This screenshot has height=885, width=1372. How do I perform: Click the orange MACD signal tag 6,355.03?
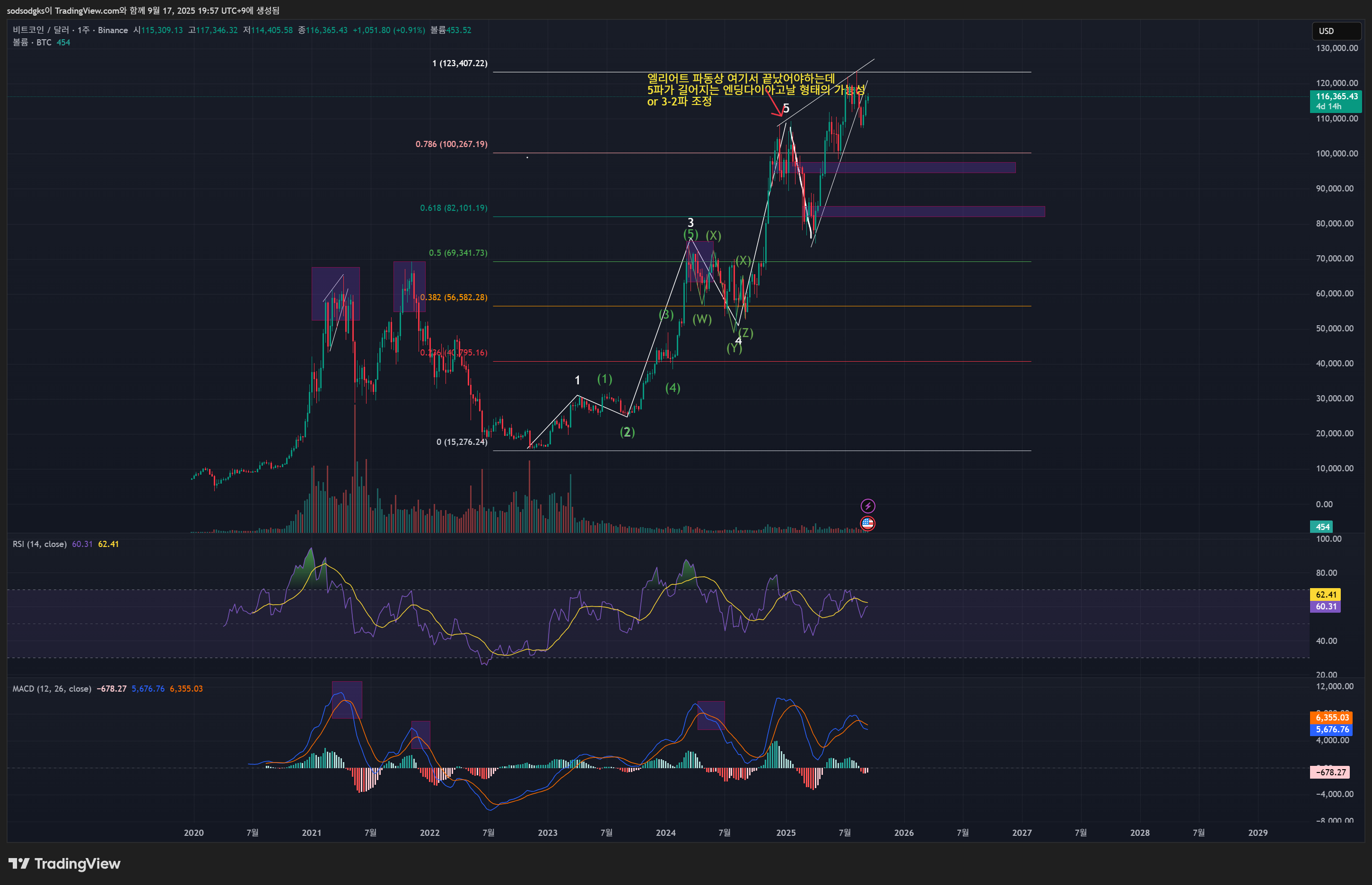coord(1331,717)
